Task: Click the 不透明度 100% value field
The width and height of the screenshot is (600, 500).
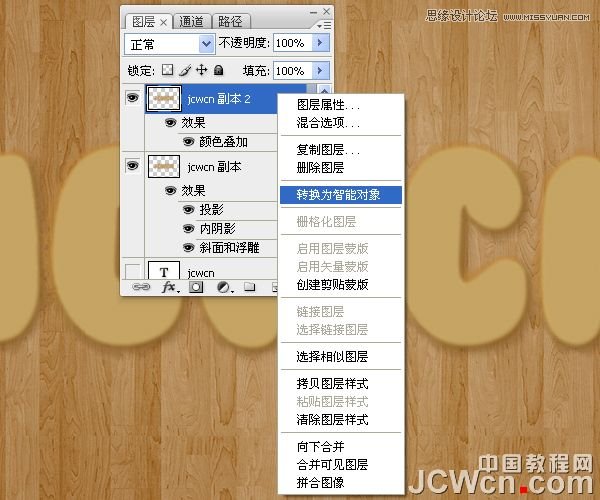Action: (x=293, y=42)
